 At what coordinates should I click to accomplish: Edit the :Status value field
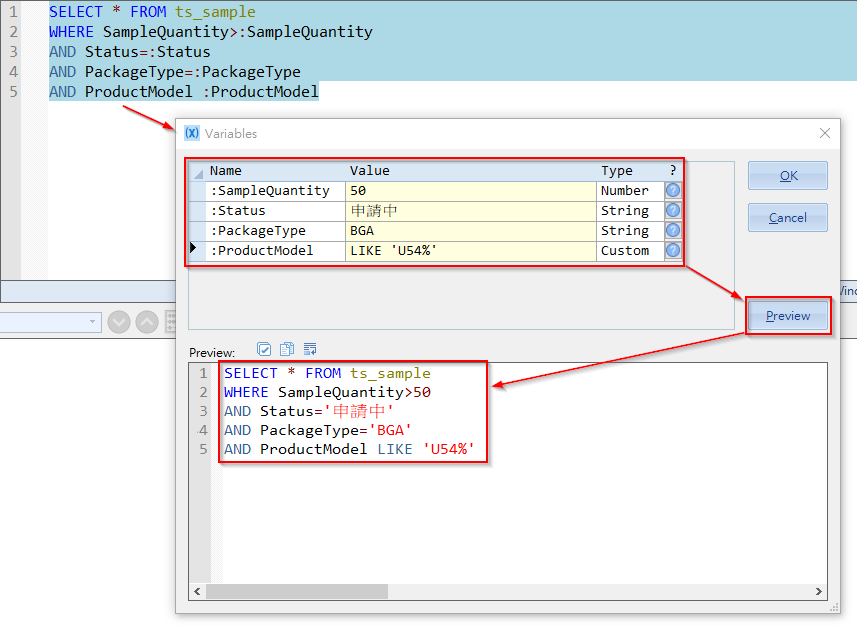pyautogui.click(x=471, y=210)
